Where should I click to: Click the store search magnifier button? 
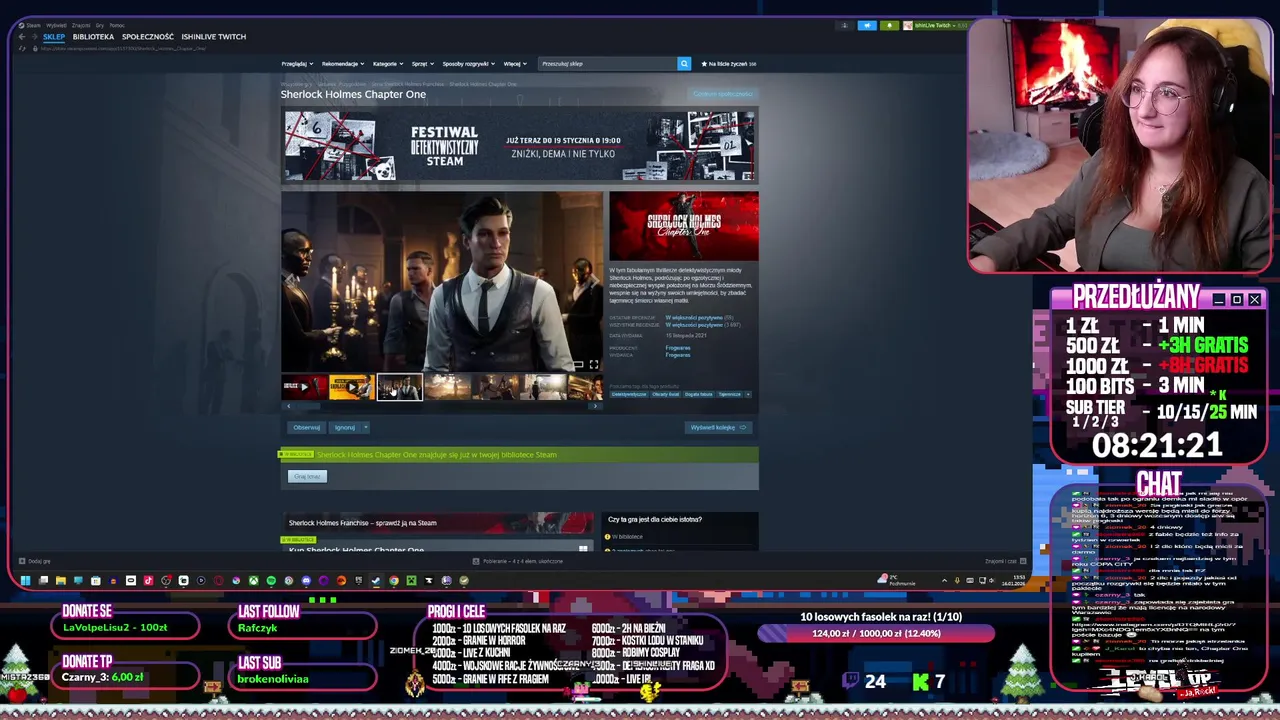pyautogui.click(x=684, y=63)
